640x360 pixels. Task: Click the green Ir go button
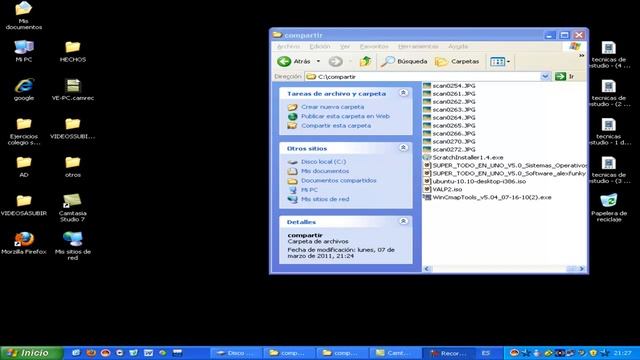coord(564,76)
